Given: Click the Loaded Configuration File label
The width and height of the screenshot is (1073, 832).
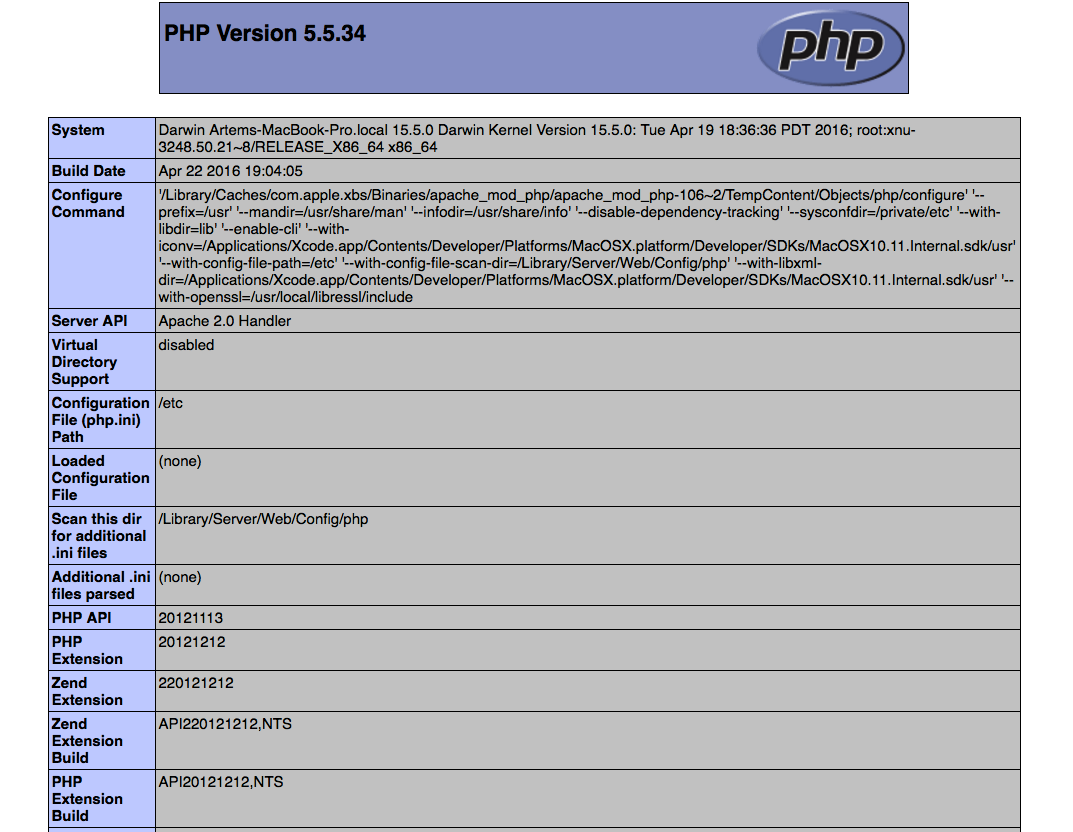Looking at the screenshot, I should click(100, 478).
